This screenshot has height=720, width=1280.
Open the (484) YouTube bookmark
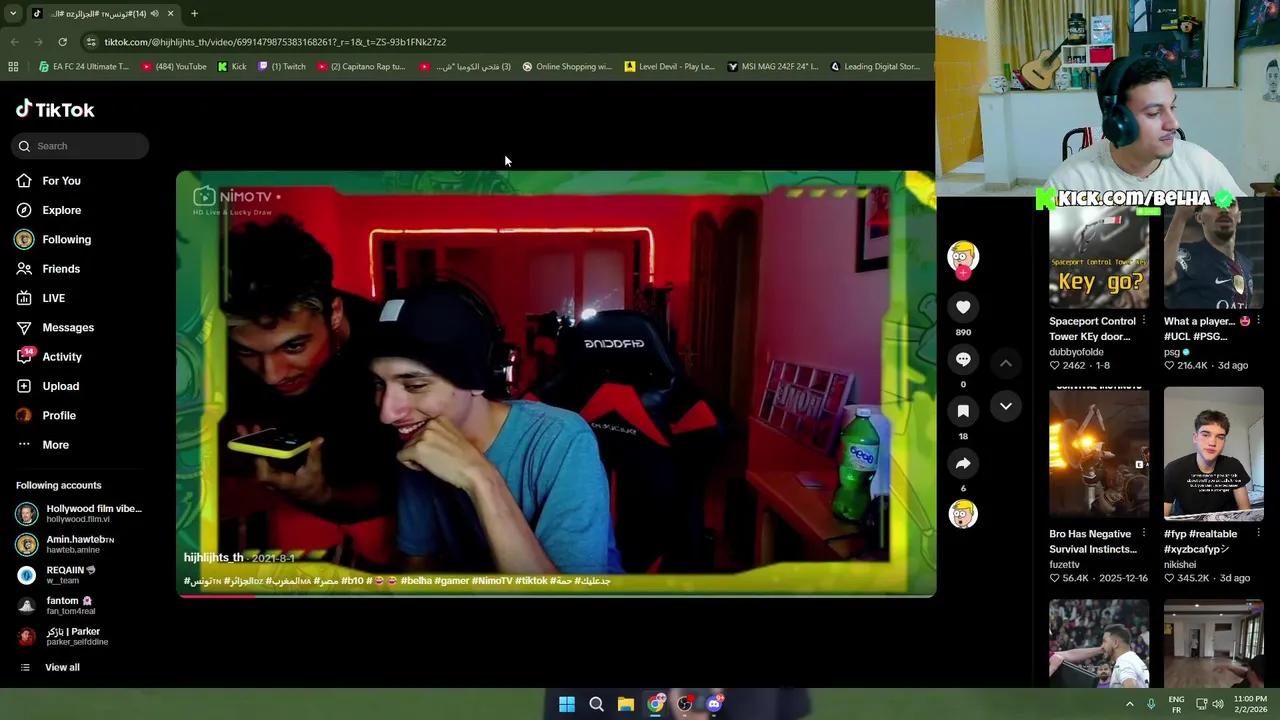(x=174, y=67)
